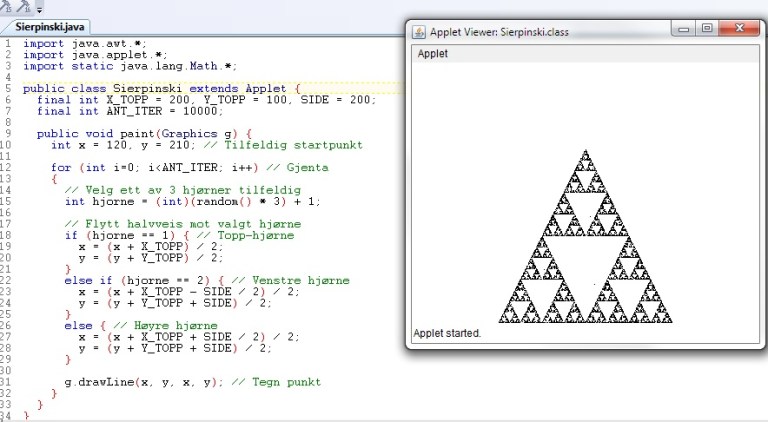This screenshot has height=422, width=768.
Task: Click the Java icon in Applet Viewer title bar
Action: 420,31
